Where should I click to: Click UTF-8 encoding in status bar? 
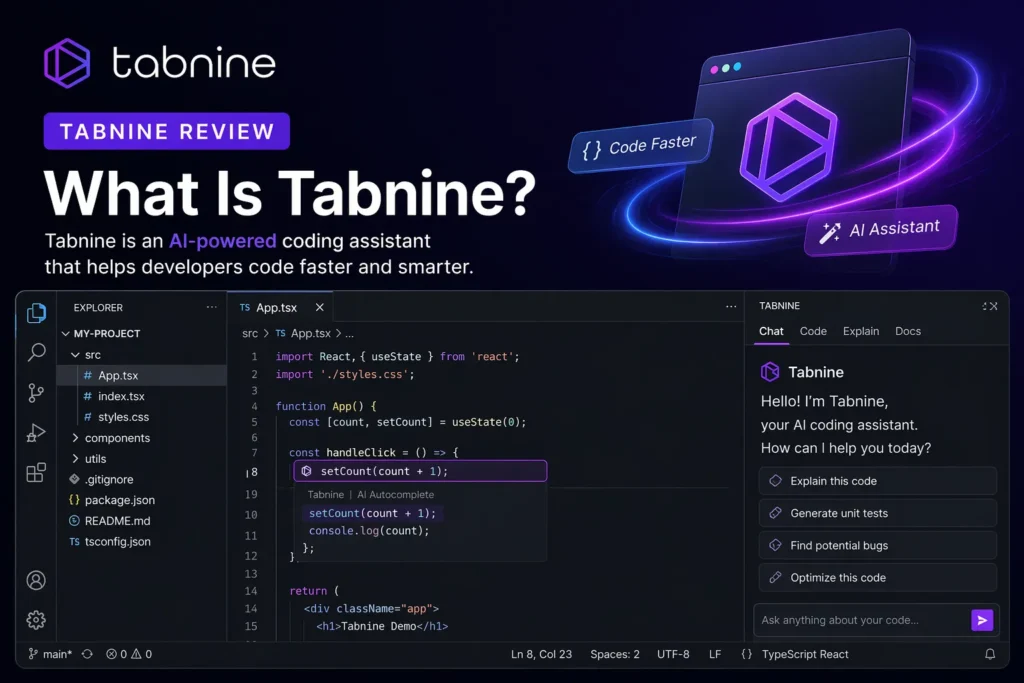(673, 654)
